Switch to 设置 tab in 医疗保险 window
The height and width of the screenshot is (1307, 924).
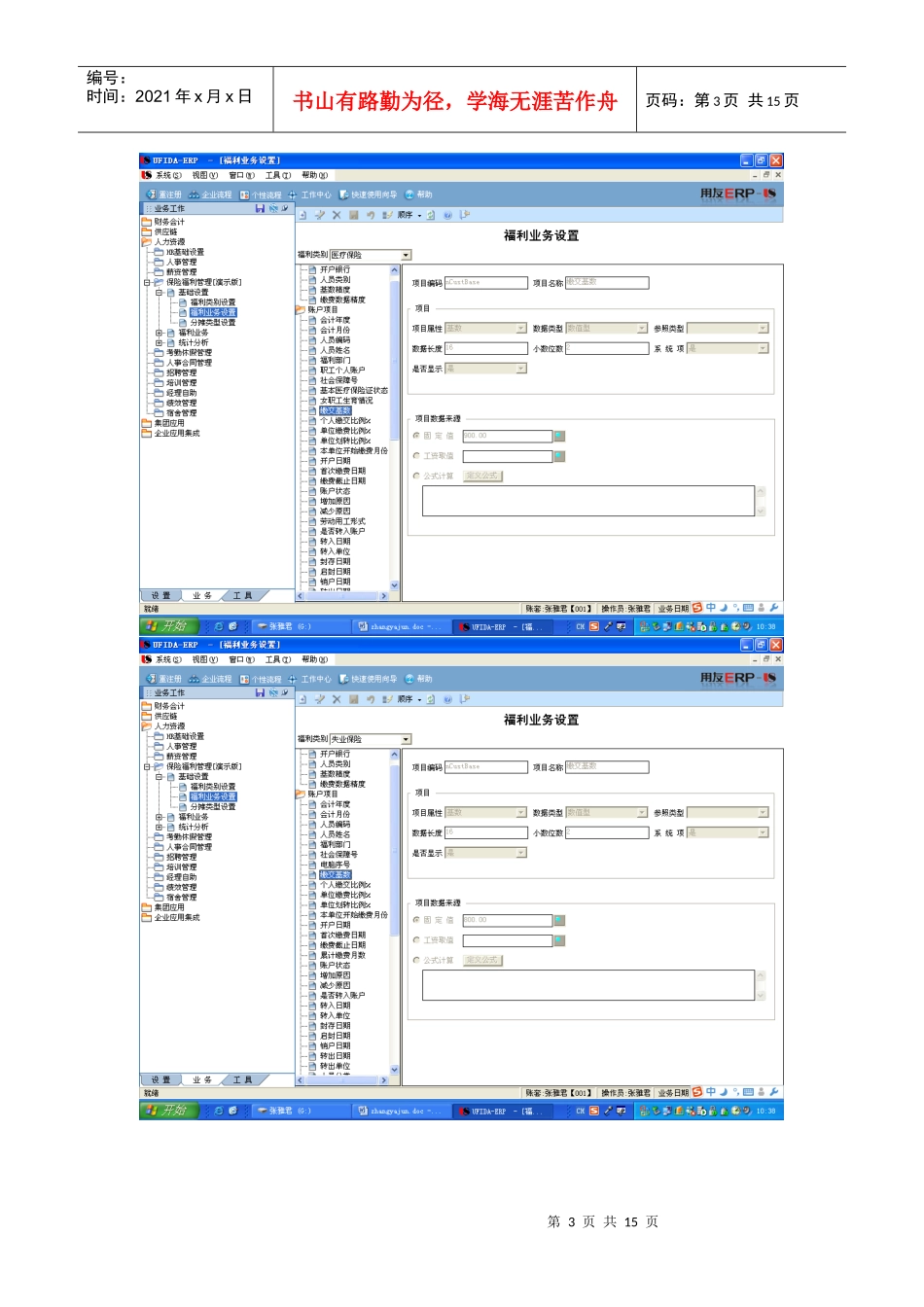160,595
